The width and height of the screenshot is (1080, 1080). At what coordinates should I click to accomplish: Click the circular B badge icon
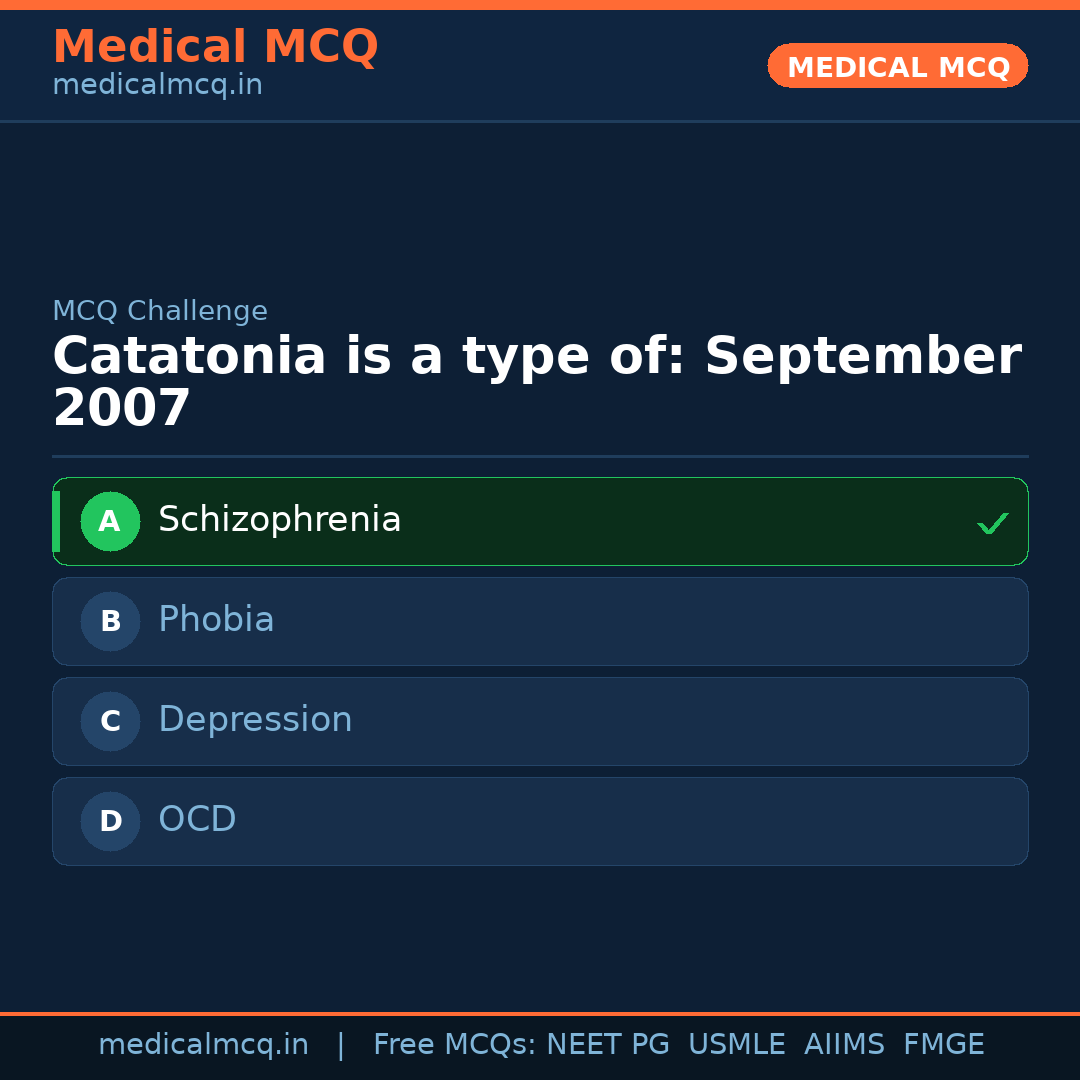(110, 621)
